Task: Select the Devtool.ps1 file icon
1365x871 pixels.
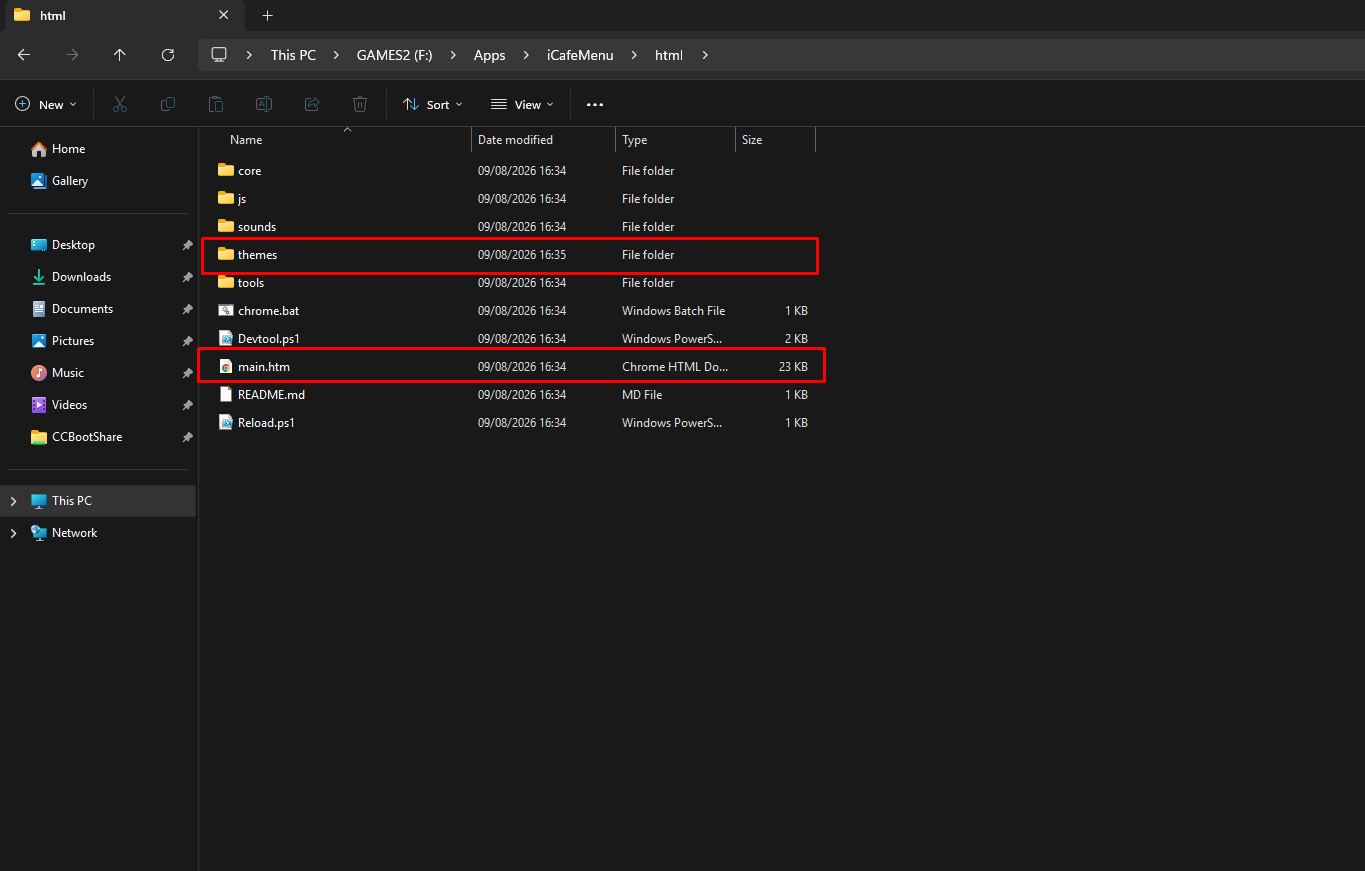Action: click(x=226, y=339)
